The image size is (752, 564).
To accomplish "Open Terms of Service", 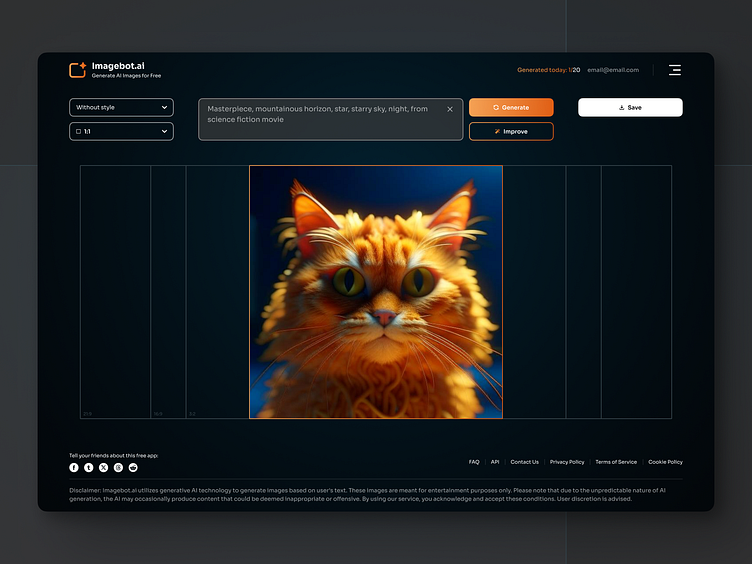I will pos(616,462).
